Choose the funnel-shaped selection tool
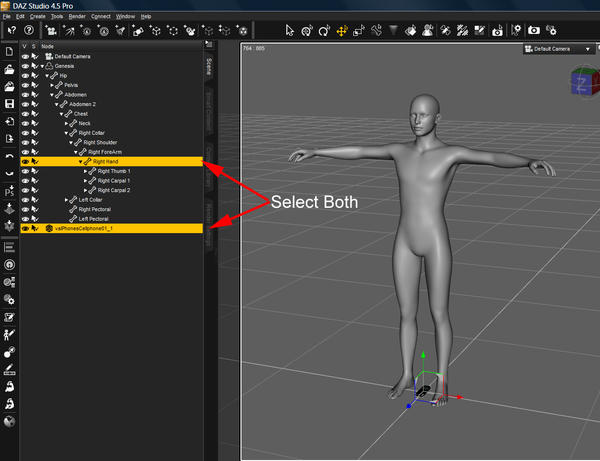600x461 pixels. (393, 30)
